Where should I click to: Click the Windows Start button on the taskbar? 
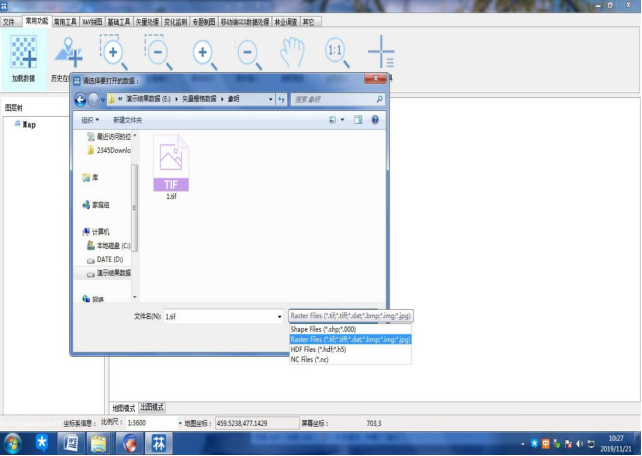14,441
